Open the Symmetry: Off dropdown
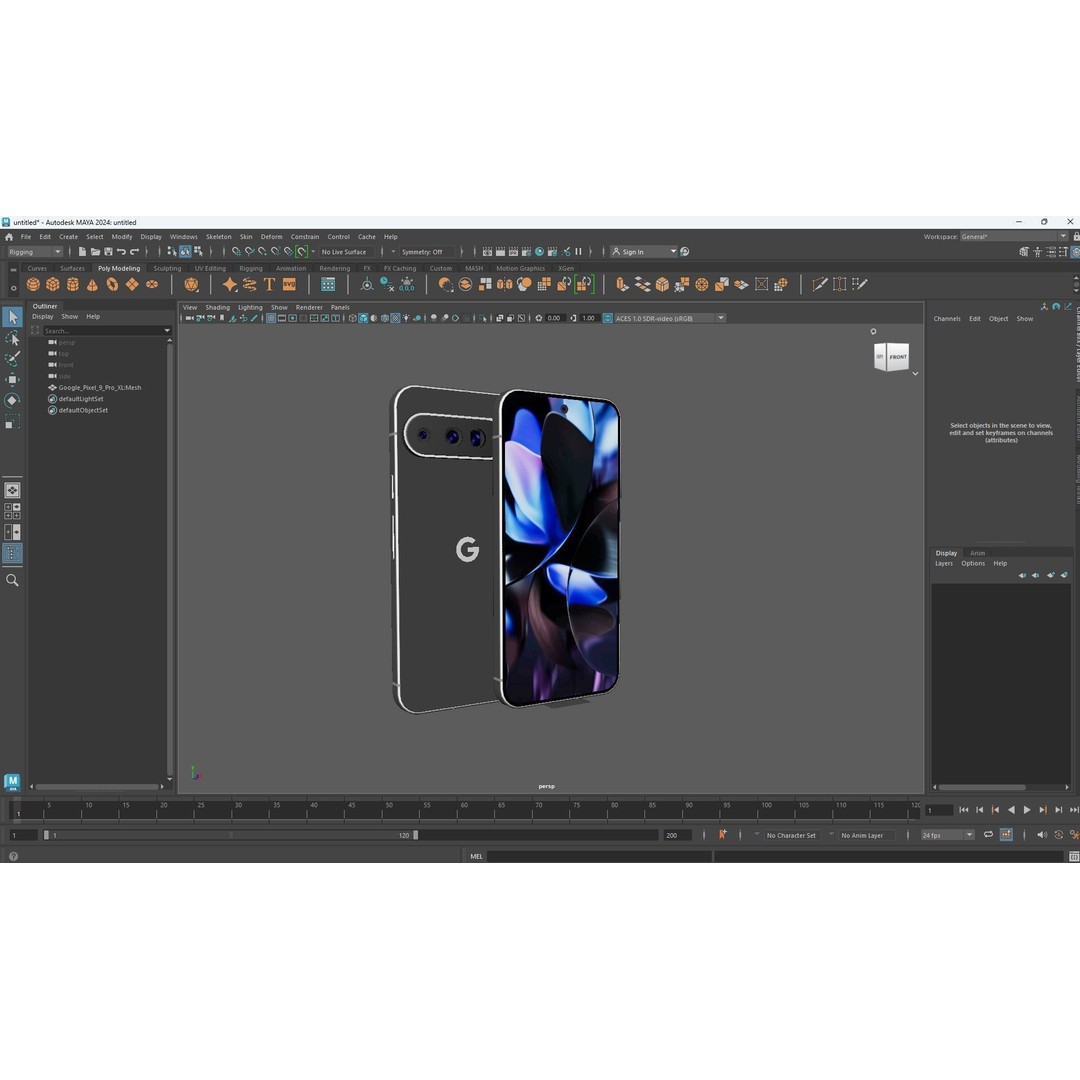Viewport: 1080px width, 1080px height. click(428, 251)
